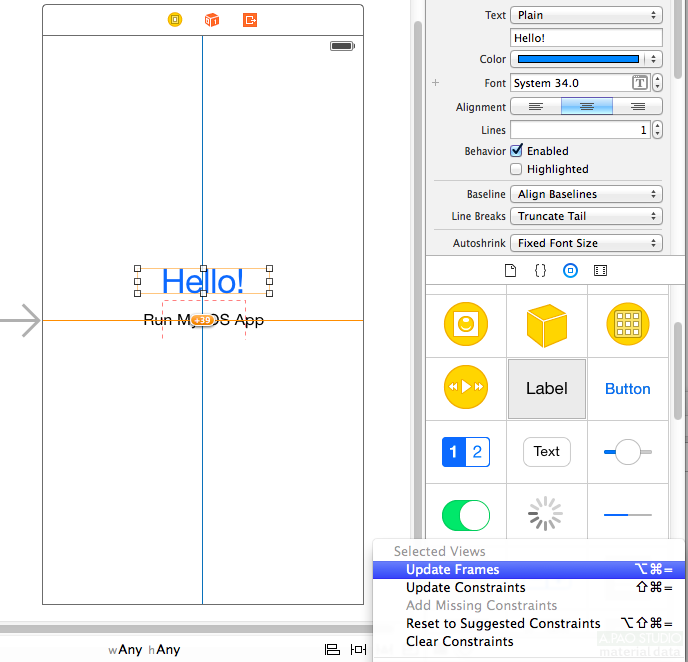Viewport: 688px width, 662px height.
Task: Open the label Color picker swatch
Action: pyautogui.click(x=578, y=60)
